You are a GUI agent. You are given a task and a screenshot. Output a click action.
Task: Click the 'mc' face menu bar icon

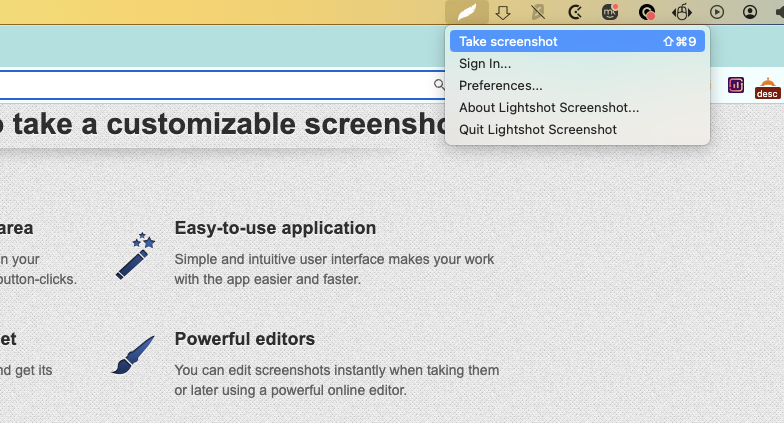click(x=610, y=12)
